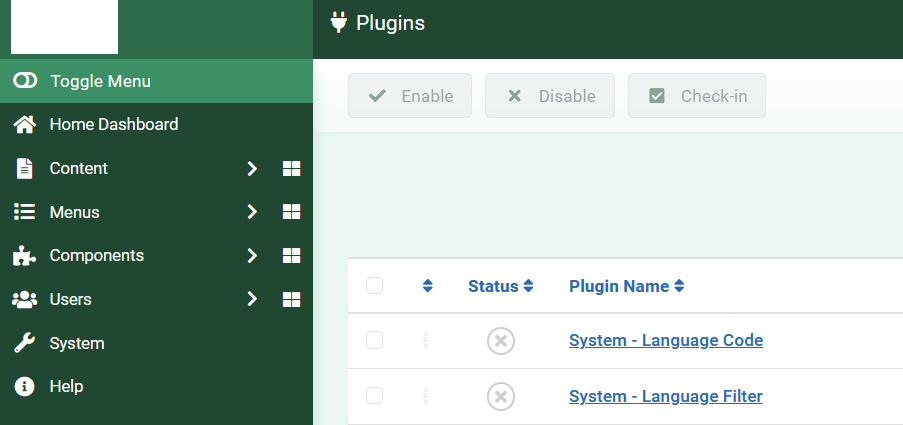Viewport: 903px width, 425px height.
Task: Open Content dashboard grid icon
Action: (x=292, y=169)
